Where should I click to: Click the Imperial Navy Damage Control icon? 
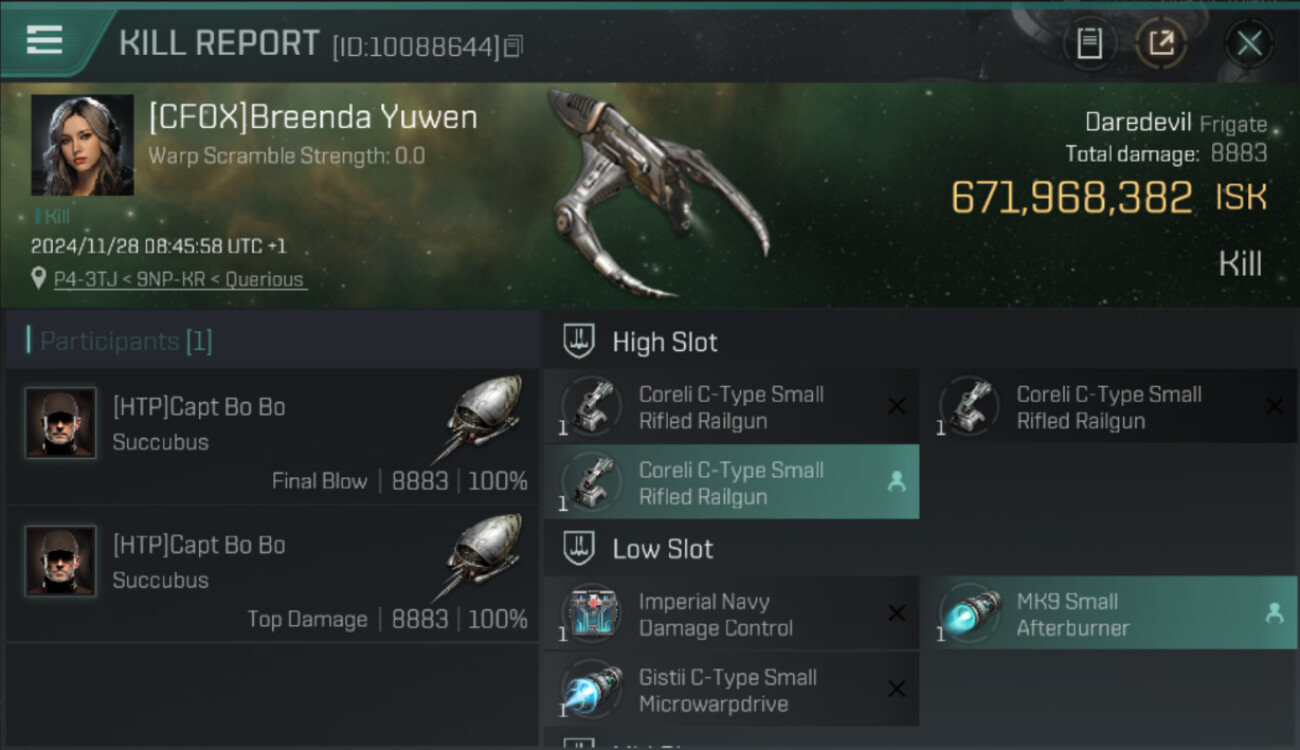[591, 614]
